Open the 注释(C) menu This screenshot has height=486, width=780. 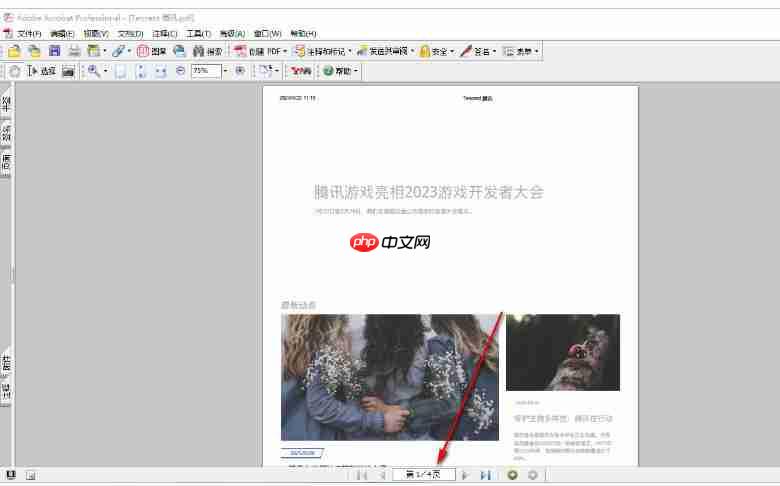point(165,34)
